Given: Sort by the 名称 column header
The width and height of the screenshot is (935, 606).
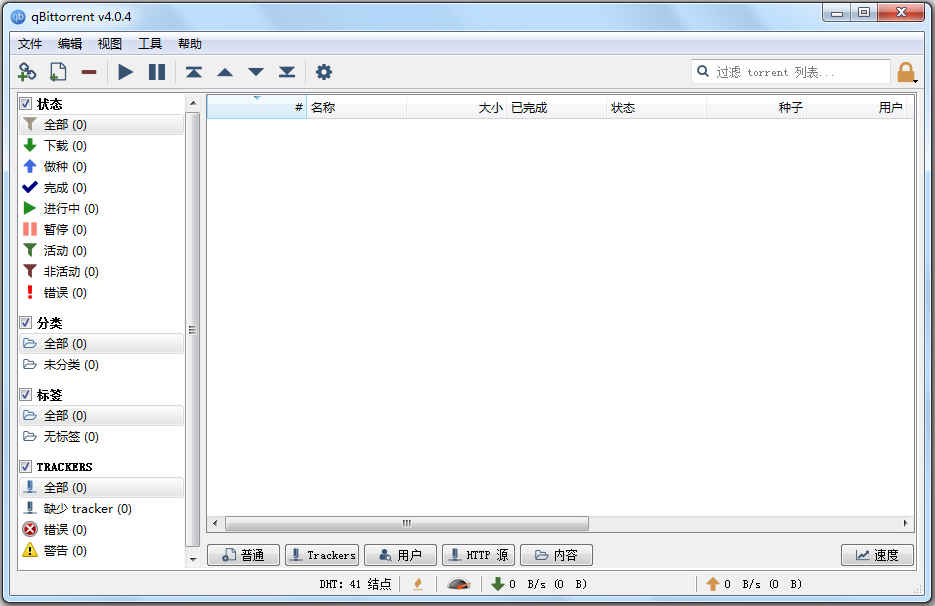Looking at the screenshot, I should (x=357, y=107).
